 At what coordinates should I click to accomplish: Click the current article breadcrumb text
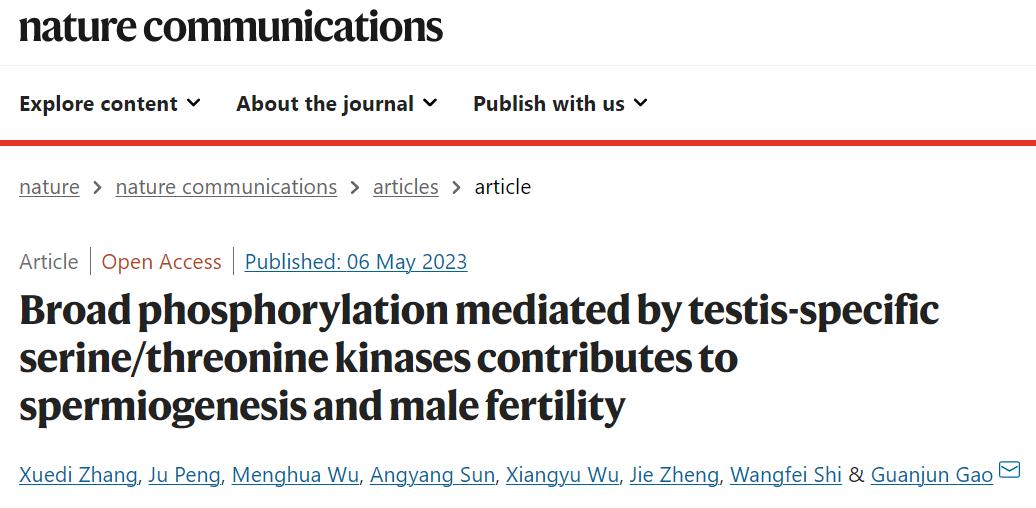point(502,187)
